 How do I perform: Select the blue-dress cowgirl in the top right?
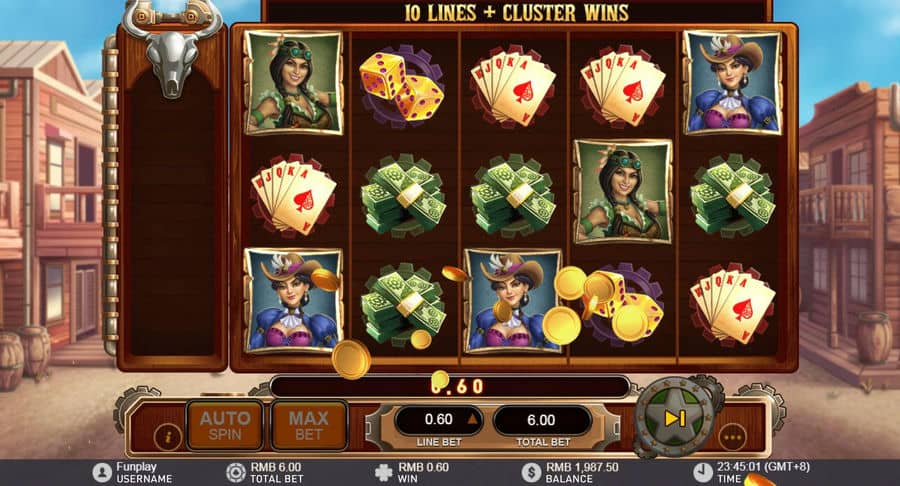click(732, 83)
